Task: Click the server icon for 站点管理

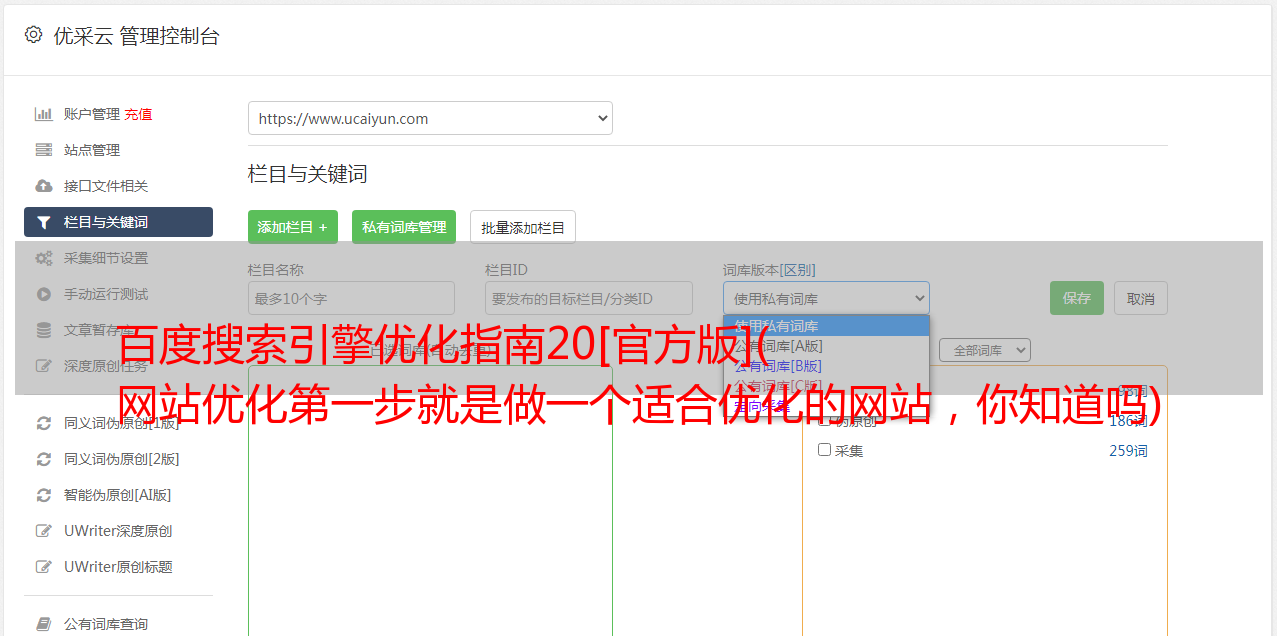Action: click(43, 150)
